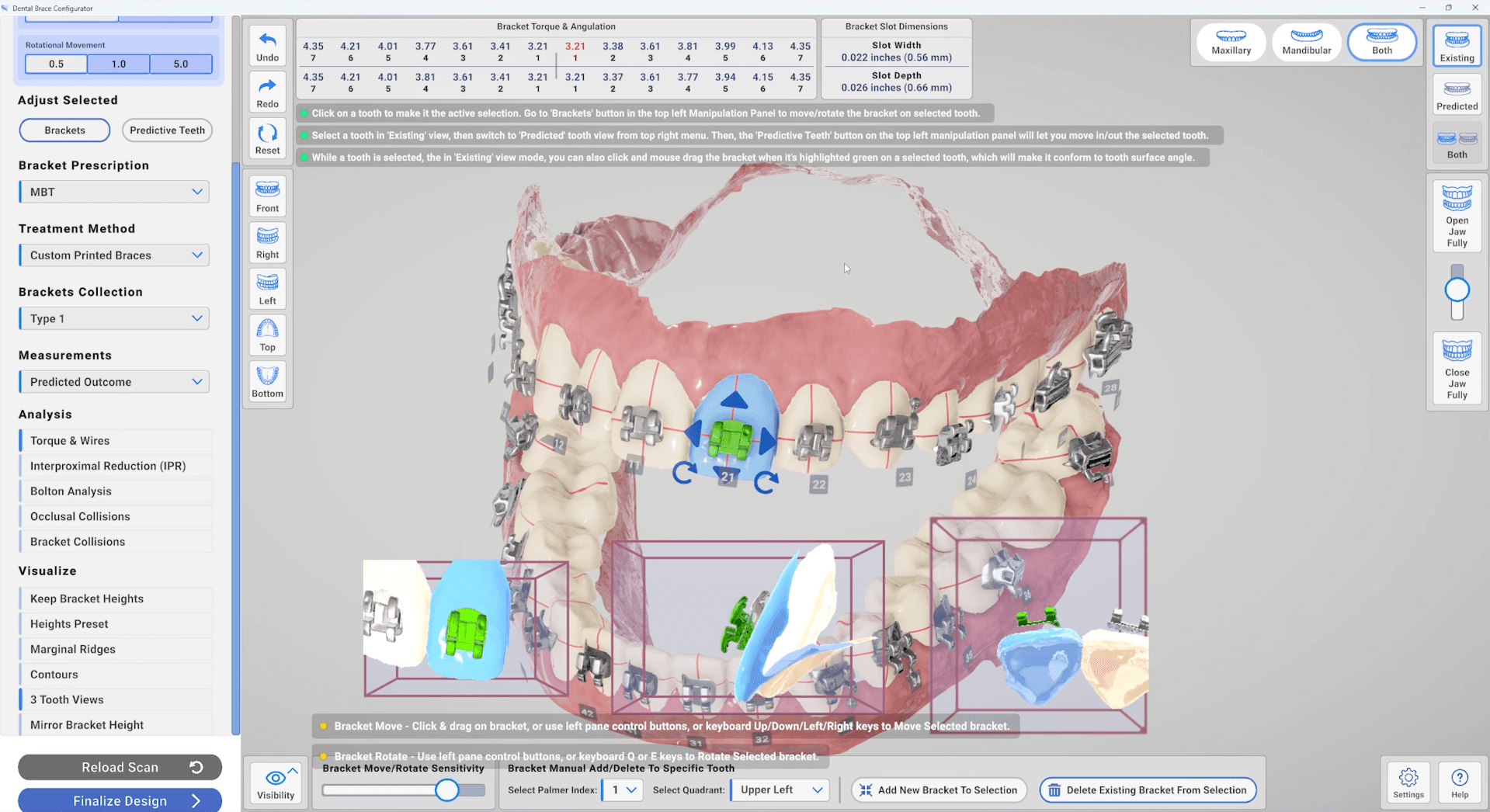Select the Top view icon
Screen dimensions: 1490x812
[266, 335]
